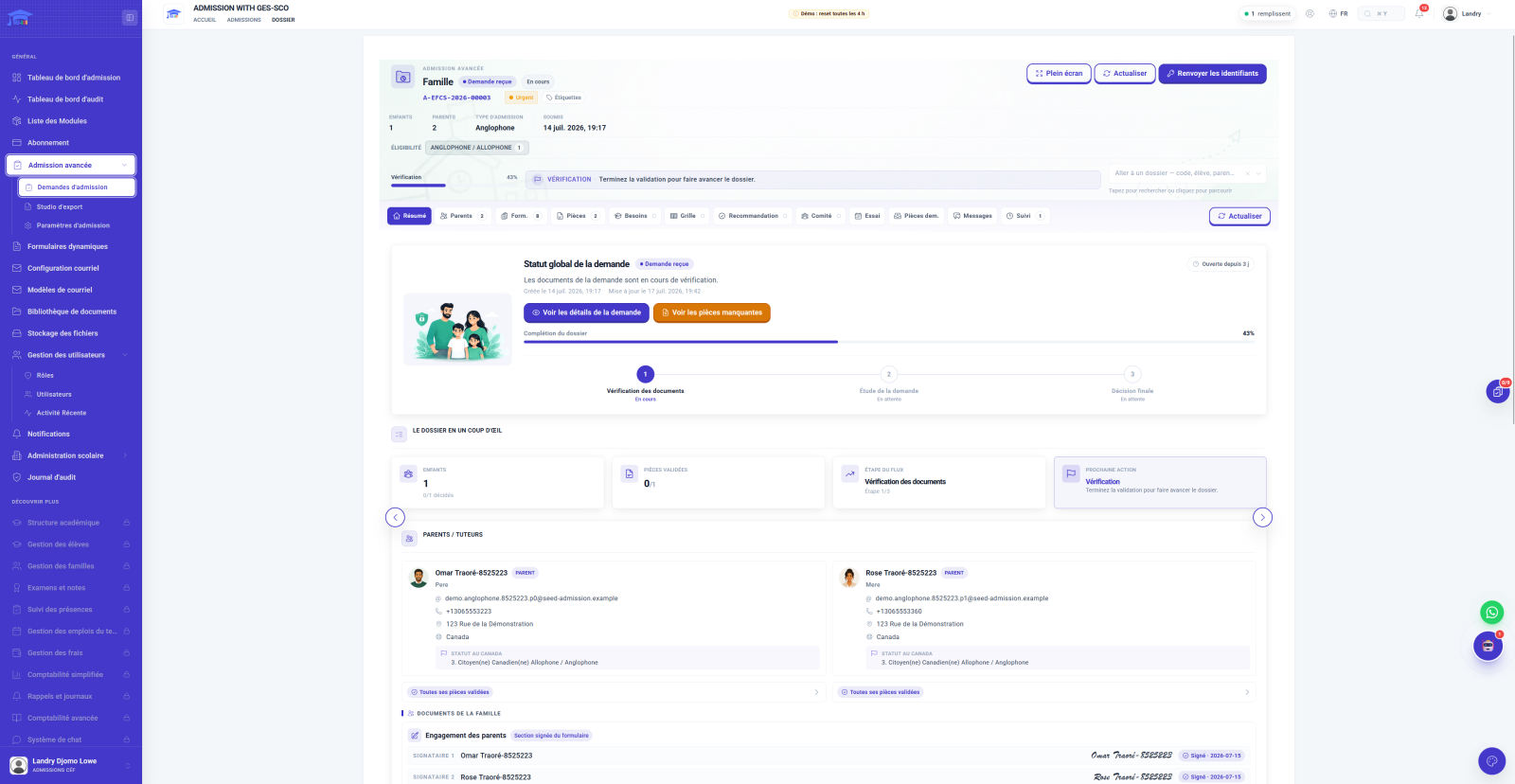1515x784 pixels.
Task: Open the chatbot assistant floating icon
Action: 1488,647
